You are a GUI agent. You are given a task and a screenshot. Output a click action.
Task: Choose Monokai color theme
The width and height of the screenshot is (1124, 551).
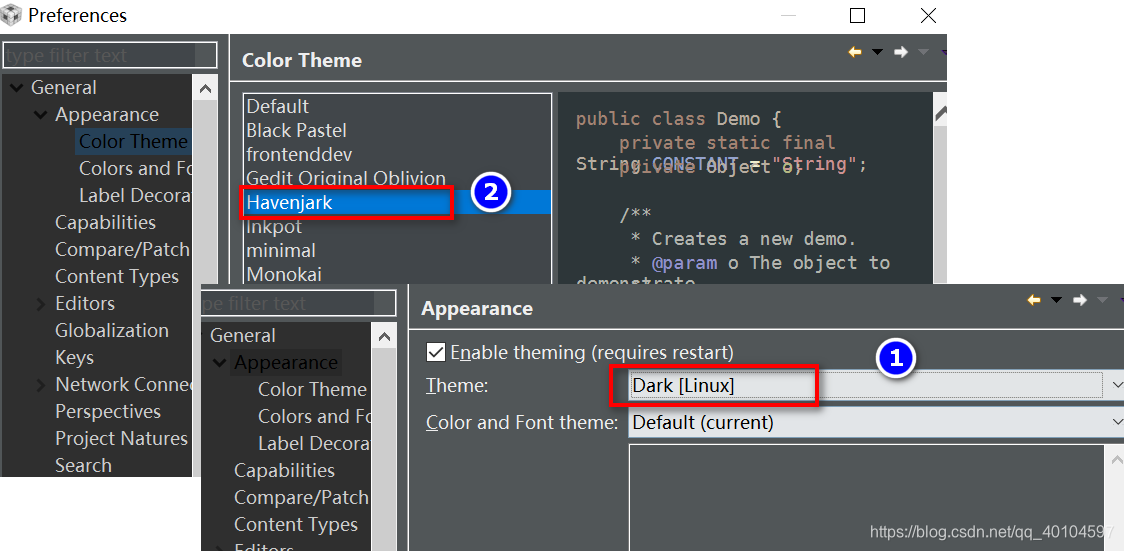point(284,274)
